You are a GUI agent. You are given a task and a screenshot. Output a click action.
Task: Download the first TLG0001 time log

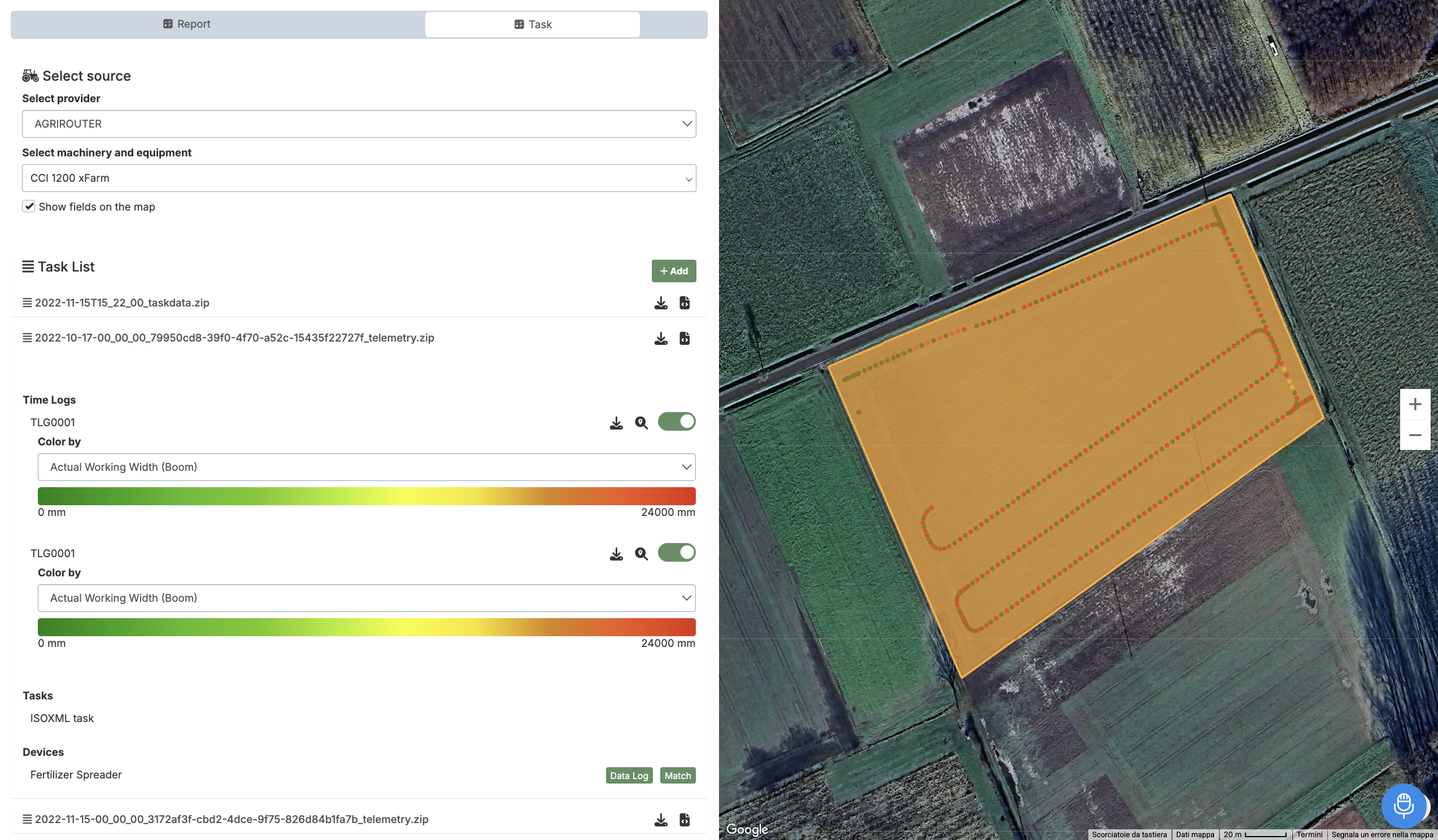[x=616, y=423]
